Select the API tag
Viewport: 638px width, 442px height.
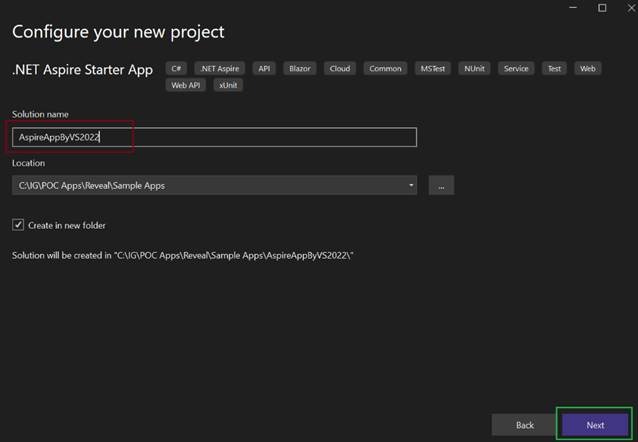(264, 69)
